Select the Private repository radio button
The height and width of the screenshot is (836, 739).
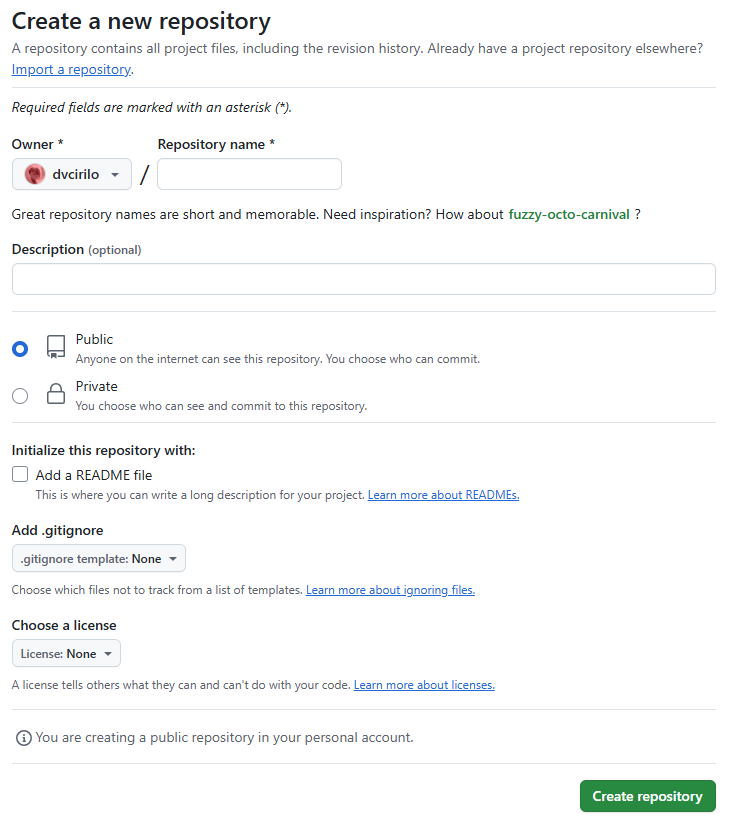19,395
